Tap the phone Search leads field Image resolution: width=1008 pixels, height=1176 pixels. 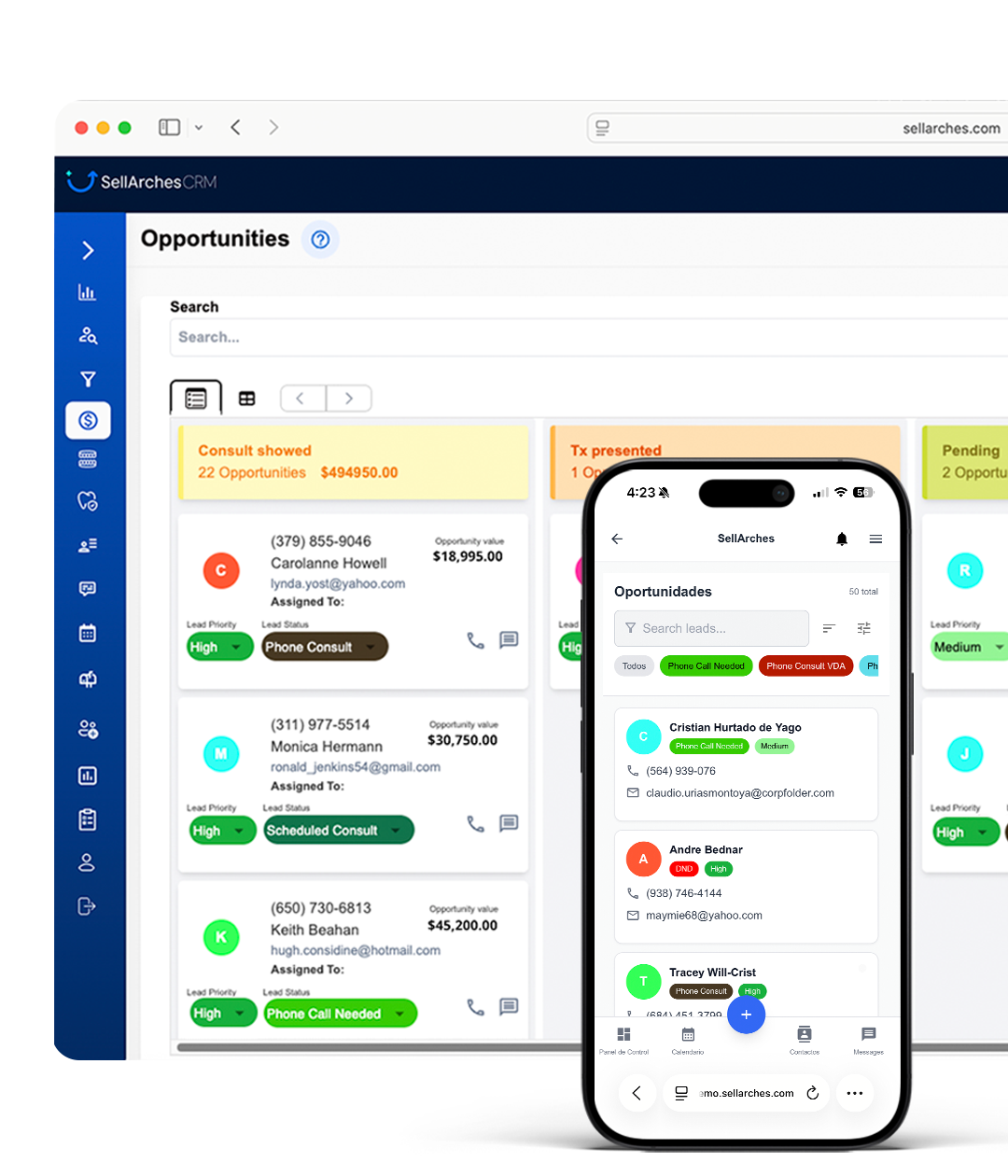point(711,628)
